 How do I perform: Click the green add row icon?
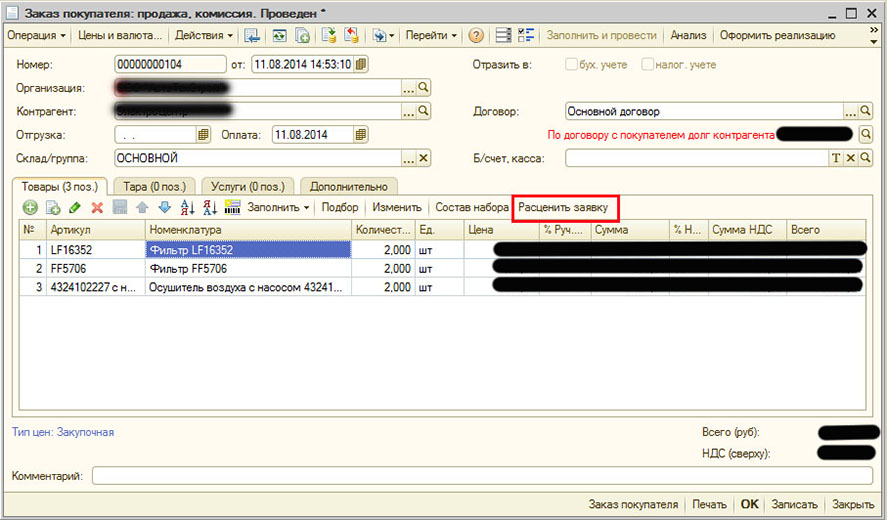30,208
